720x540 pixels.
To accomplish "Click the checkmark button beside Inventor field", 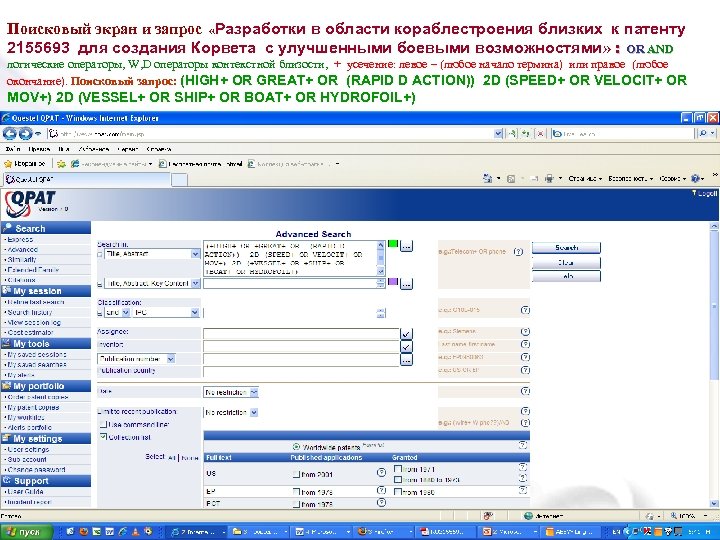I will (406, 347).
